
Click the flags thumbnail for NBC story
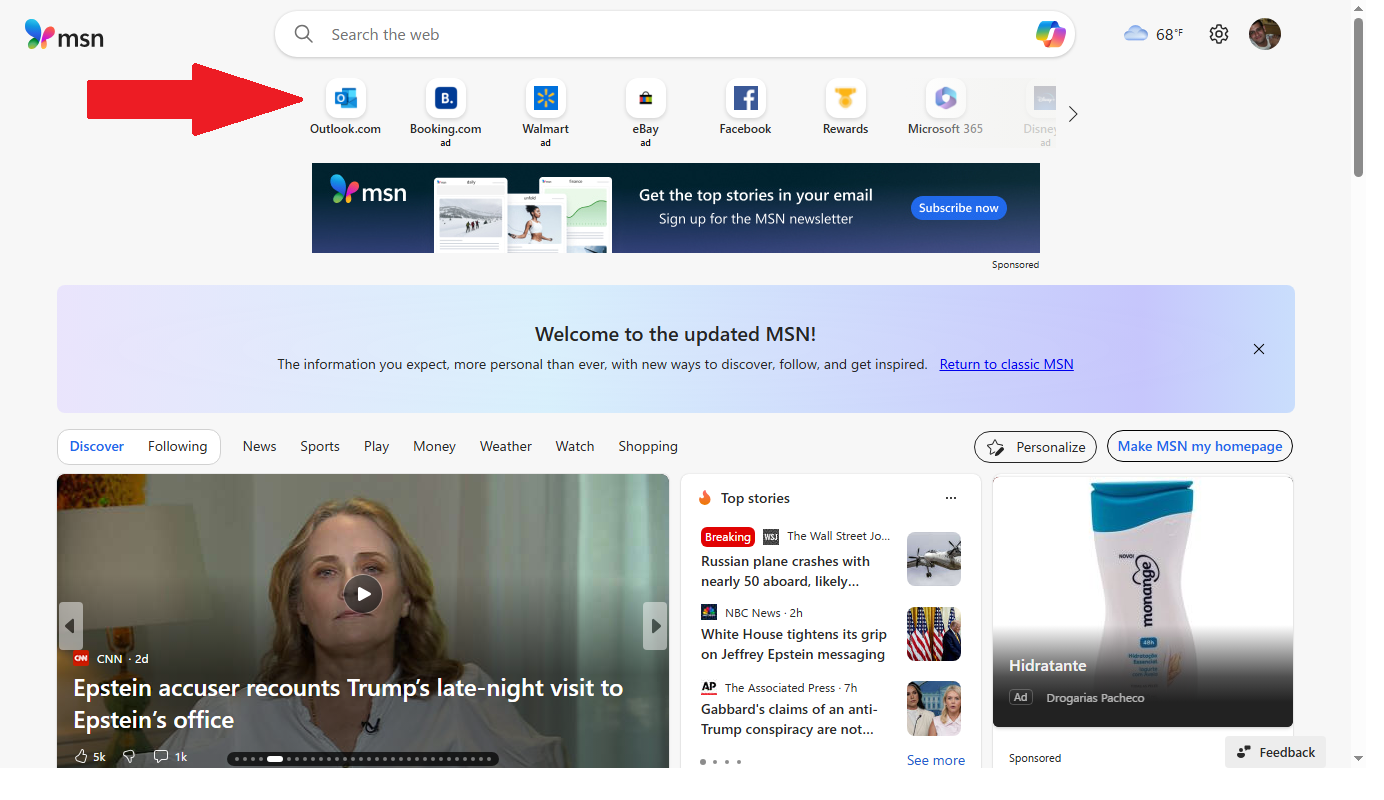pyautogui.click(x=934, y=634)
